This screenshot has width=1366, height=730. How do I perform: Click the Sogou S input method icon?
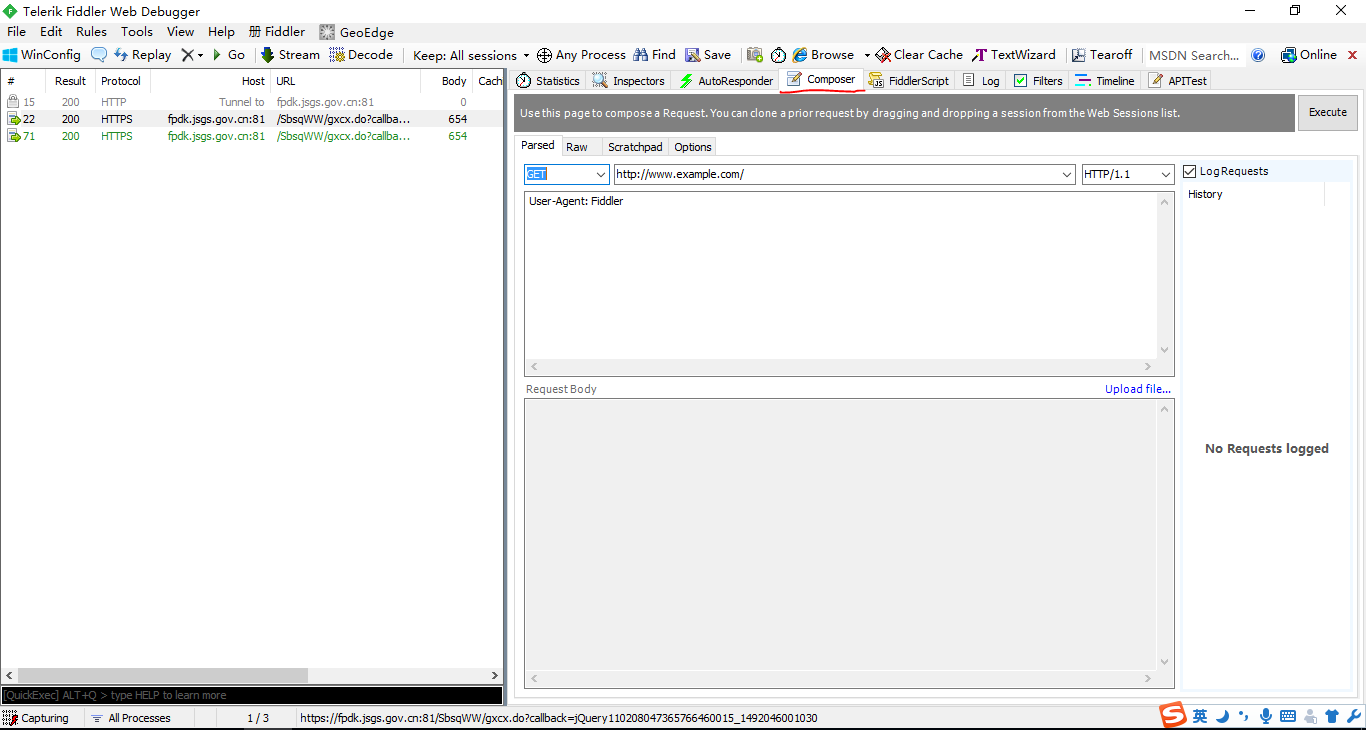coord(1173,715)
